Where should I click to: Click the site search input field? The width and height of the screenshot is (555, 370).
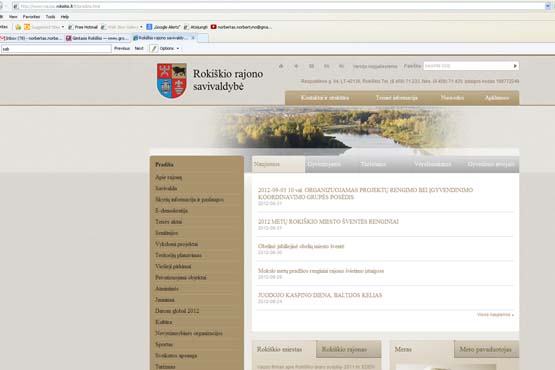(468, 66)
